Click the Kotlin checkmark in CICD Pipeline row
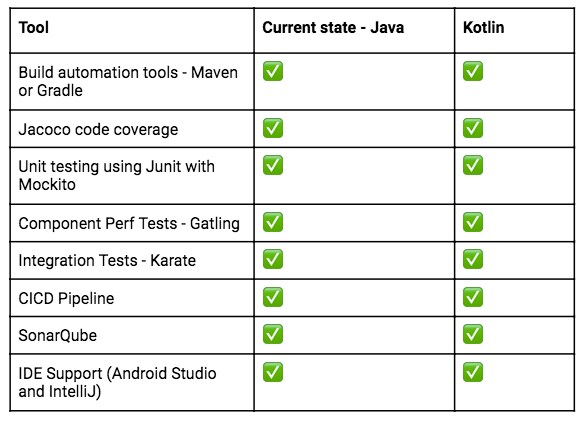 coord(473,297)
